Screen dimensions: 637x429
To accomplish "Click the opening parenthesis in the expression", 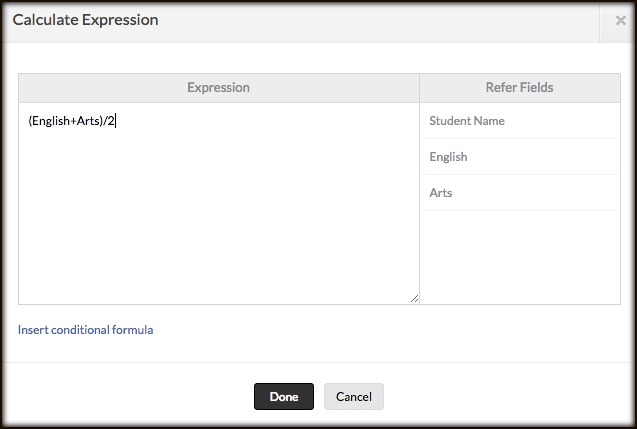I will (x=30, y=122).
